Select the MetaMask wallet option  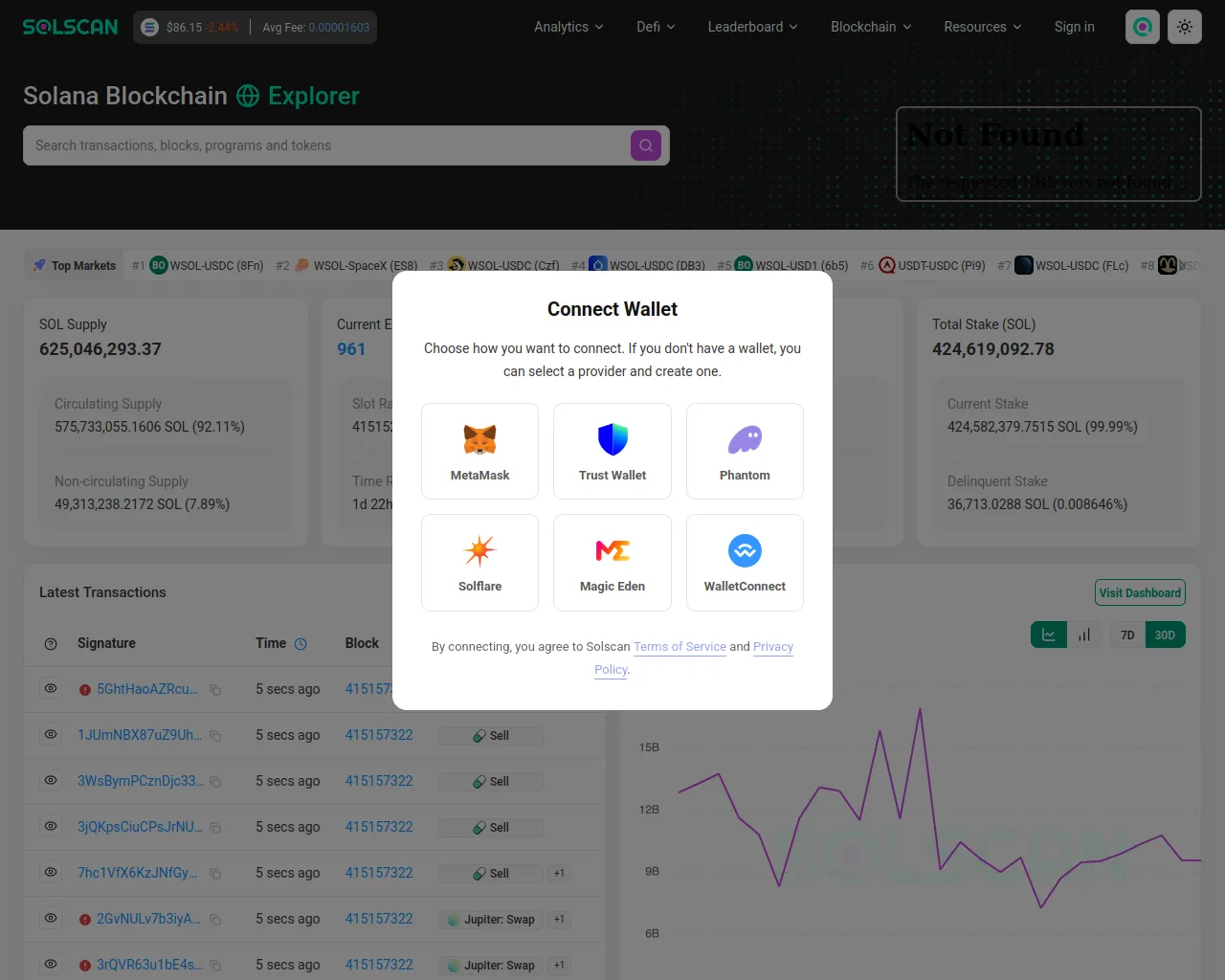pos(479,451)
